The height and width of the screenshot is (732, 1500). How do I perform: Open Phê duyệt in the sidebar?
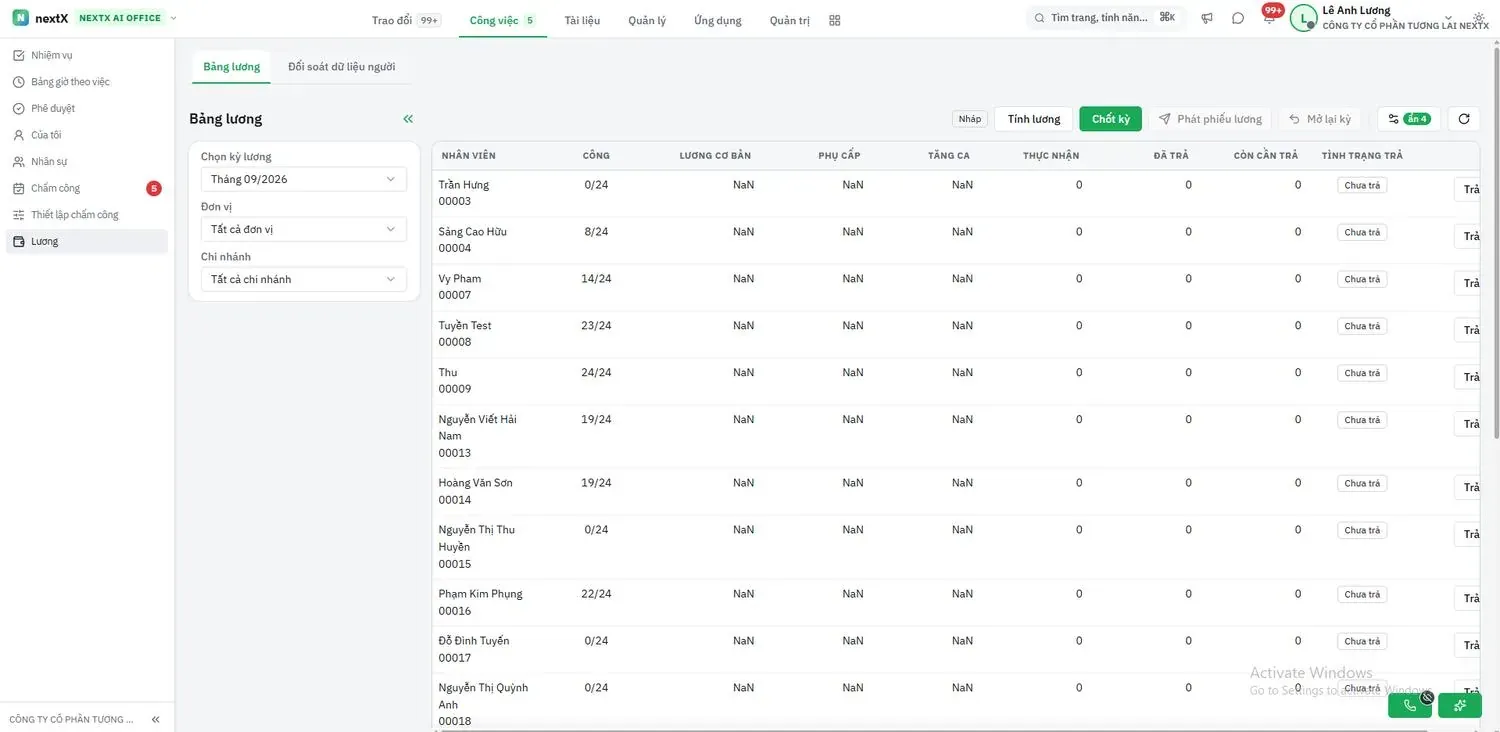click(87, 108)
